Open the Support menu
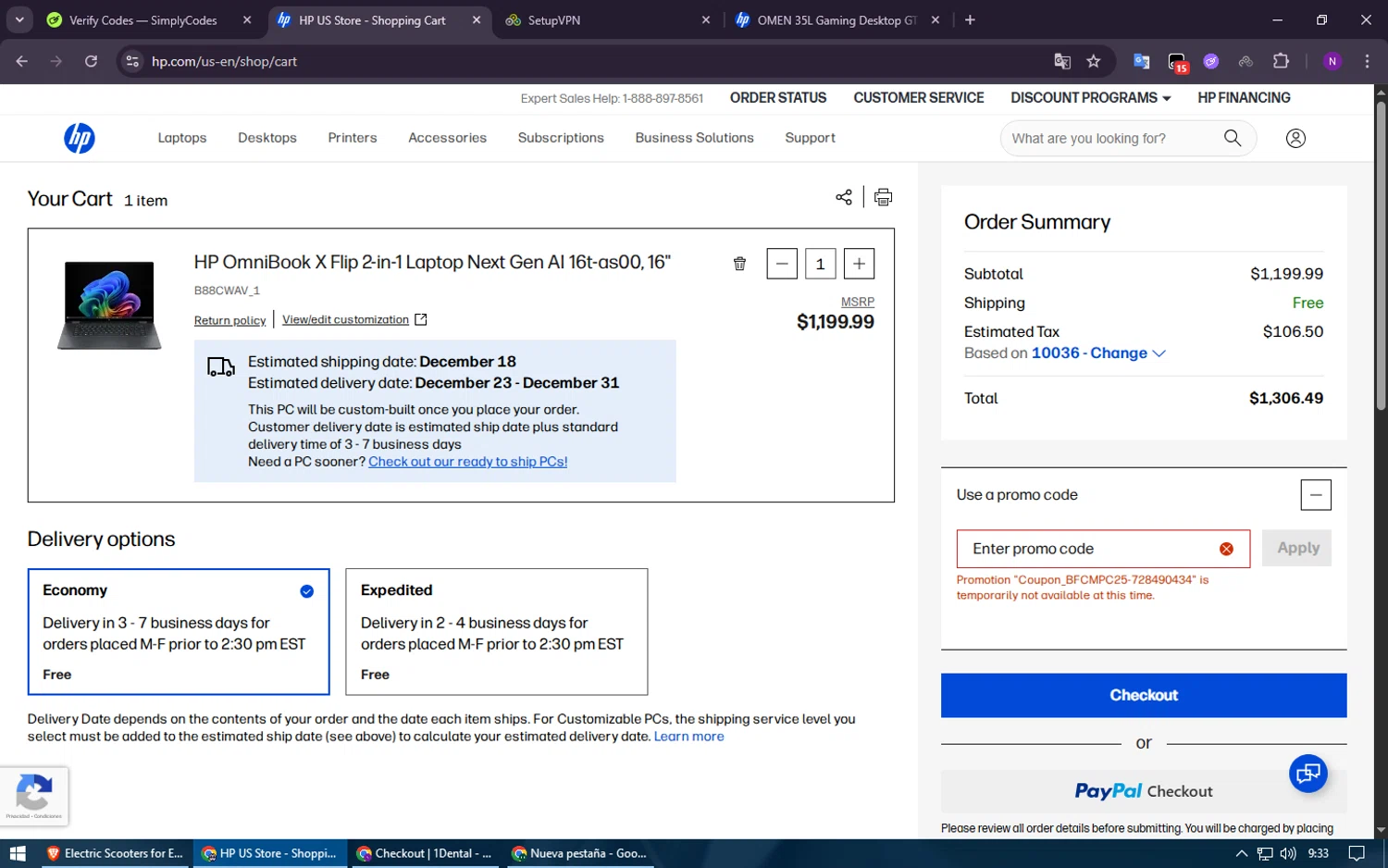The image size is (1388, 868). 810,138
